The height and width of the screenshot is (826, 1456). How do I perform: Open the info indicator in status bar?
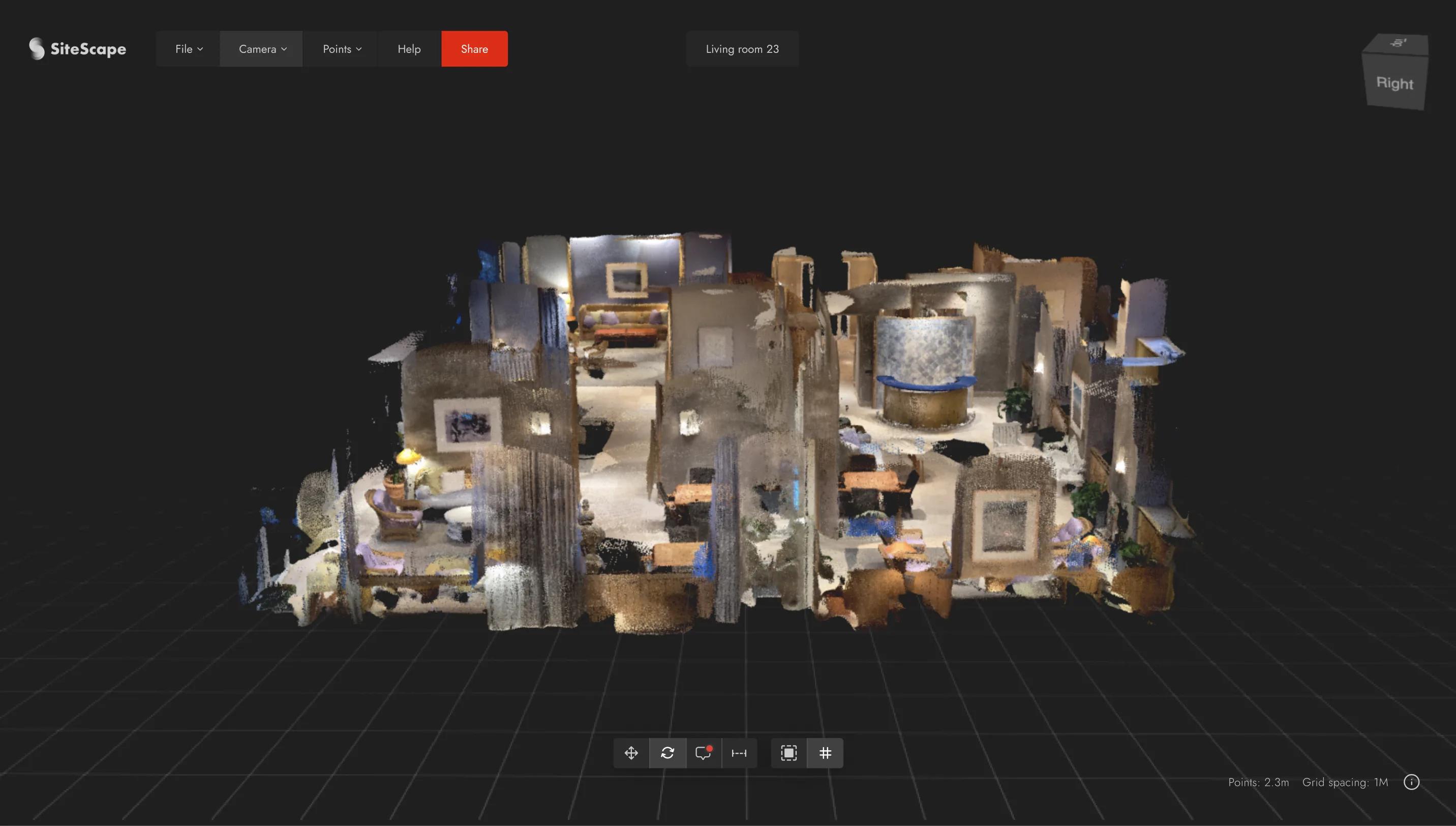[x=1411, y=782]
